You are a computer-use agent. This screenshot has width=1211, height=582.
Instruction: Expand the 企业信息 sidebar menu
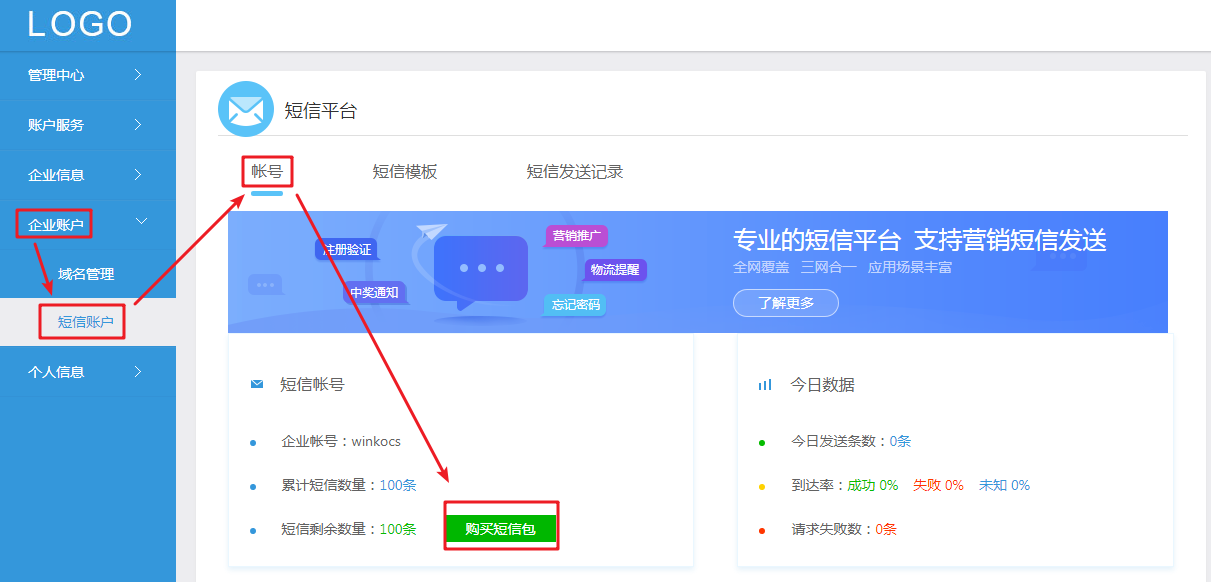point(87,175)
